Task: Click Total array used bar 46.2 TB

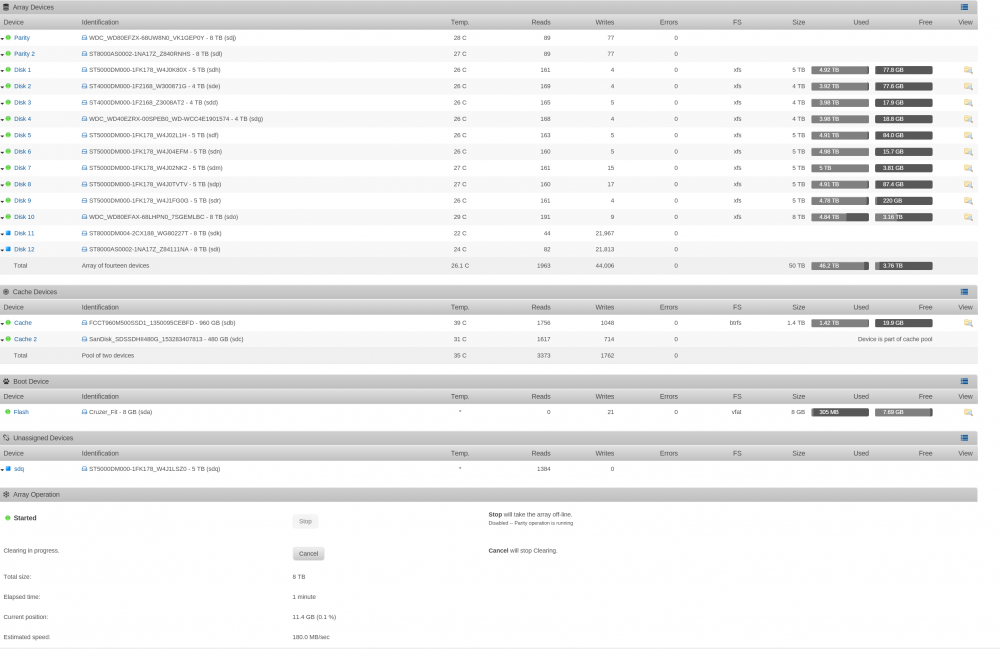Action: [840, 266]
